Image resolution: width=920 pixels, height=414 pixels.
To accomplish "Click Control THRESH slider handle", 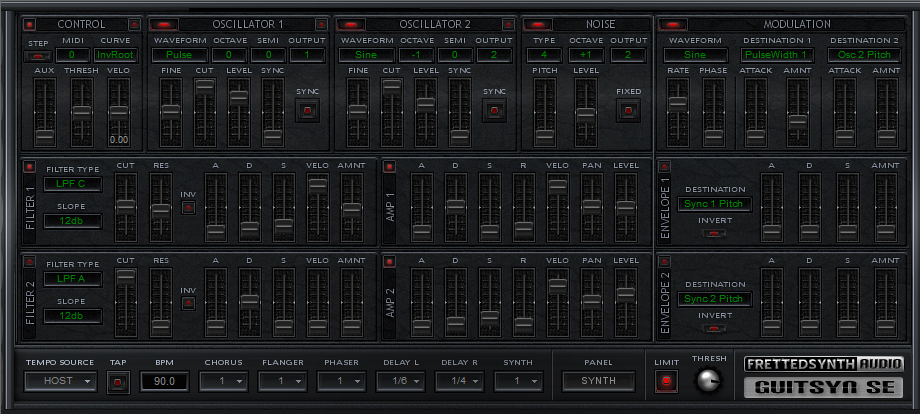I will (82, 111).
